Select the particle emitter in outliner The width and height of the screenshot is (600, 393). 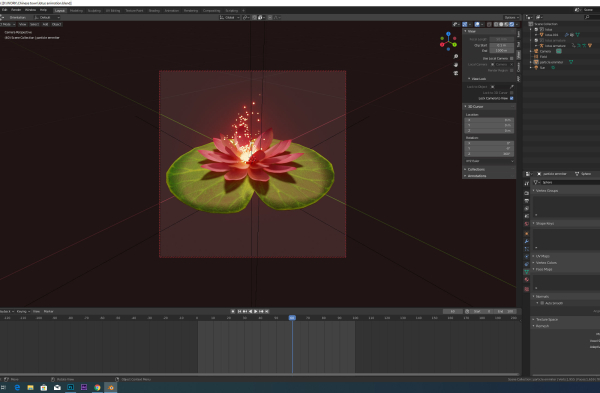tap(551, 62)
